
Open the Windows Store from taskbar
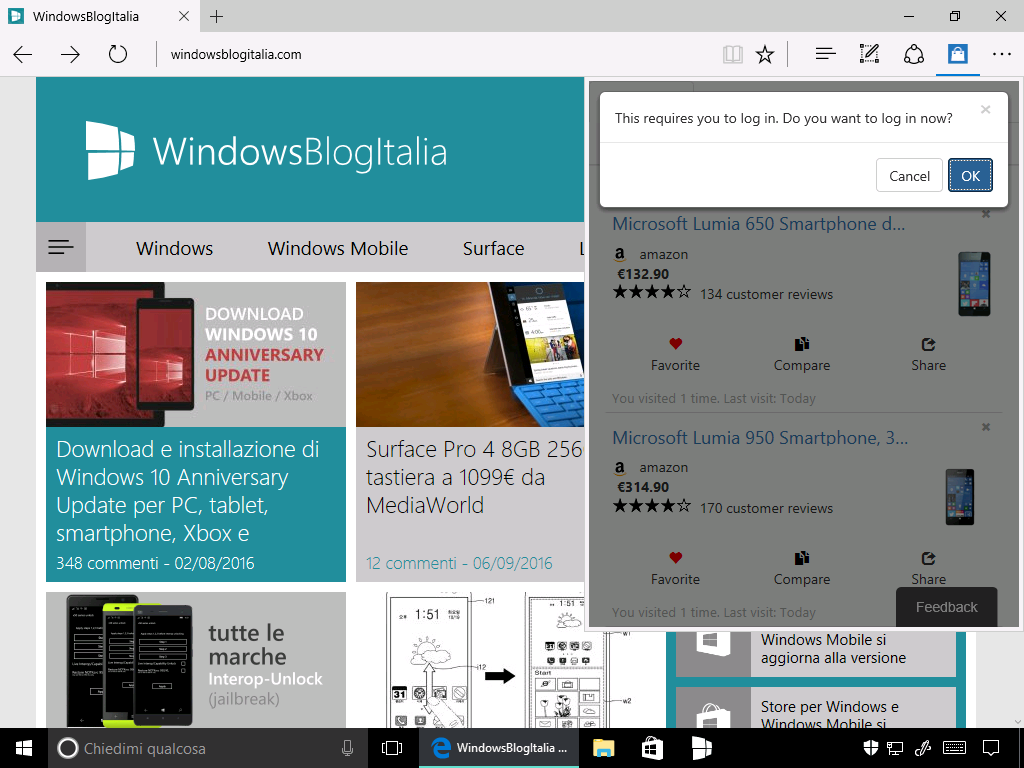[652, 748]
